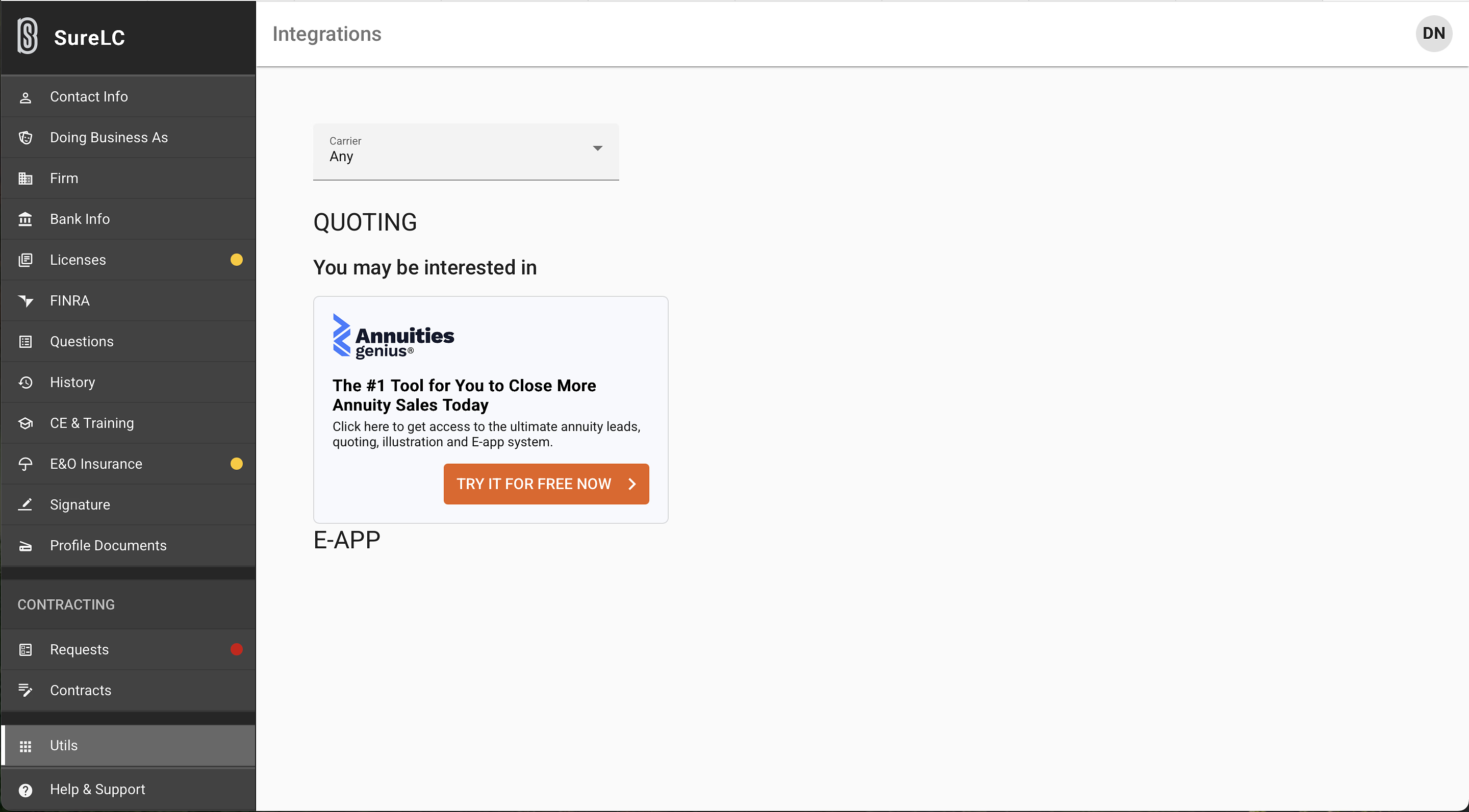Image resolution: width=1469 pixels, height=812 pixels.
Task: Click the SureLC logo icon
Action: [28, 36]
